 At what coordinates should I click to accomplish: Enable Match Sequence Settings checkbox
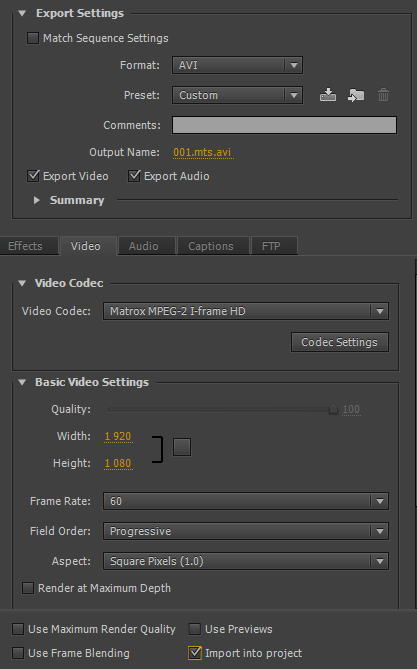(33, 38)
